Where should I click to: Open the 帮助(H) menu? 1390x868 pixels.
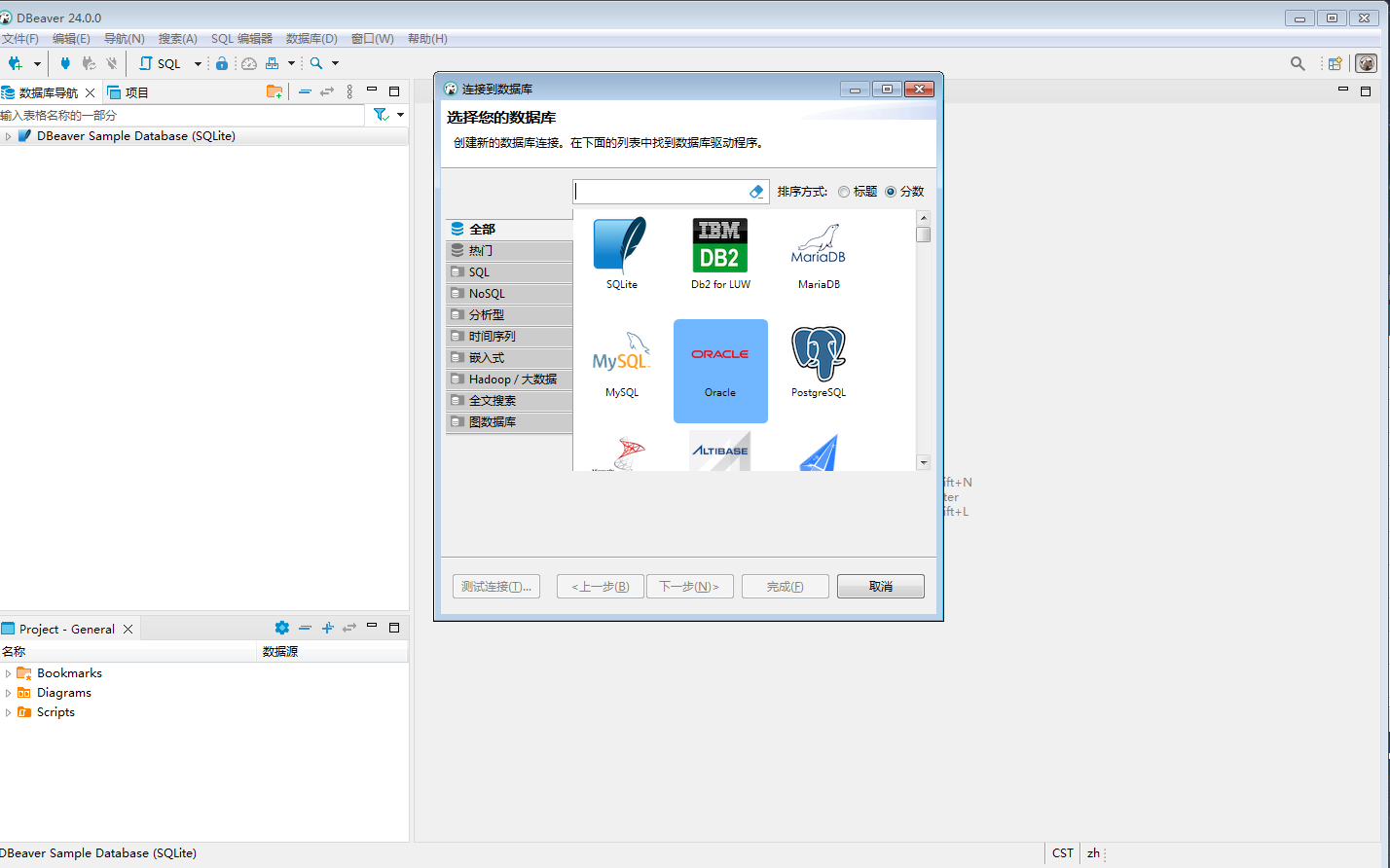427,39
